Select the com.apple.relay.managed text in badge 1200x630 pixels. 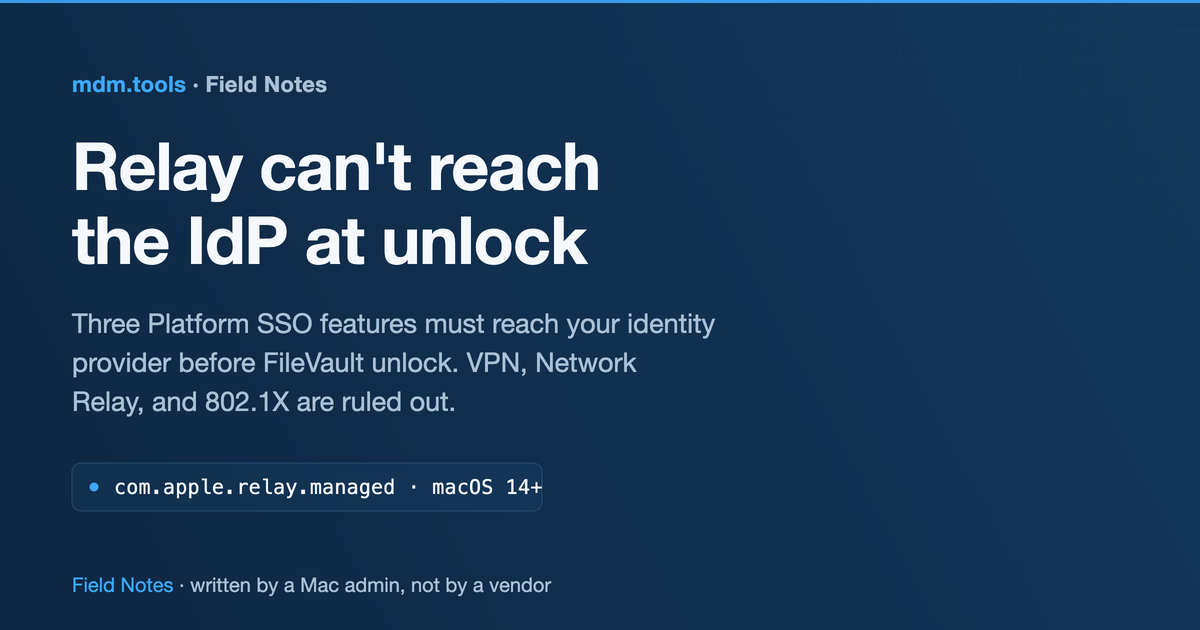point(255,487)
